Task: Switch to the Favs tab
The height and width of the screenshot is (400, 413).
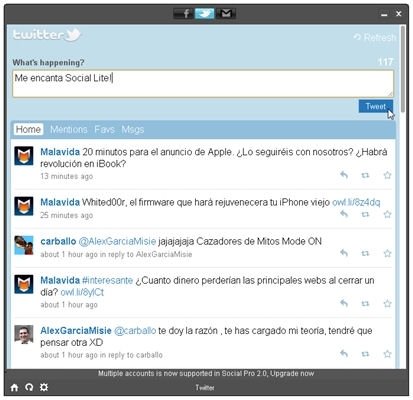Action: pyautogui.click(x=104, y=129)
